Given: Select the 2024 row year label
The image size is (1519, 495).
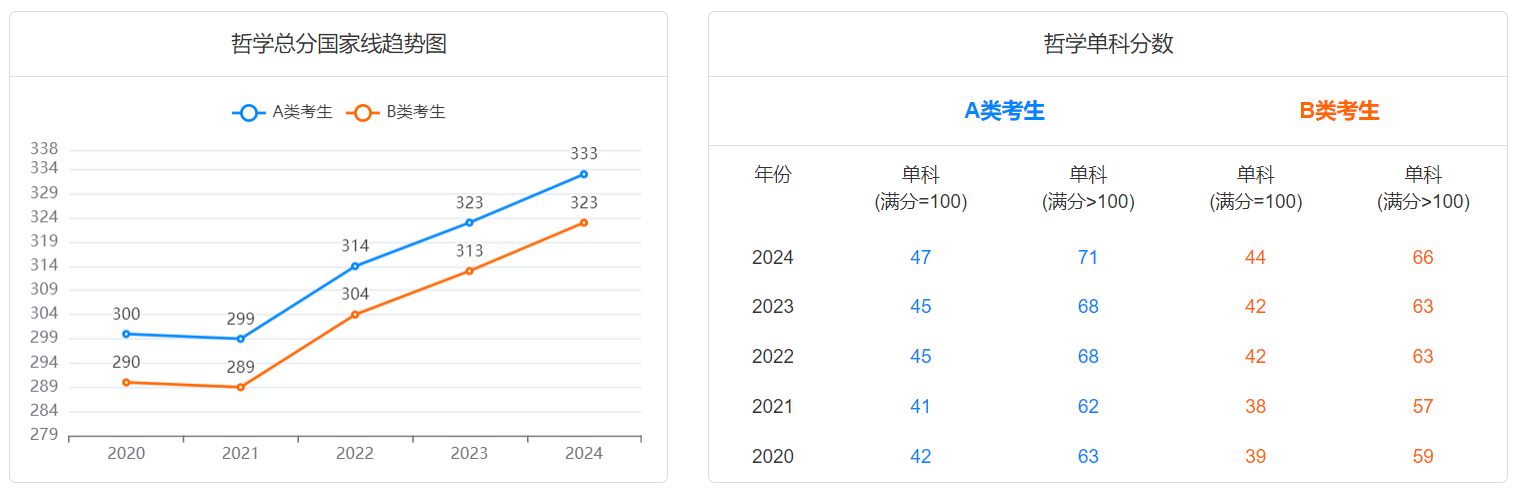Looking at the screenshot, I should pos(772,258).
